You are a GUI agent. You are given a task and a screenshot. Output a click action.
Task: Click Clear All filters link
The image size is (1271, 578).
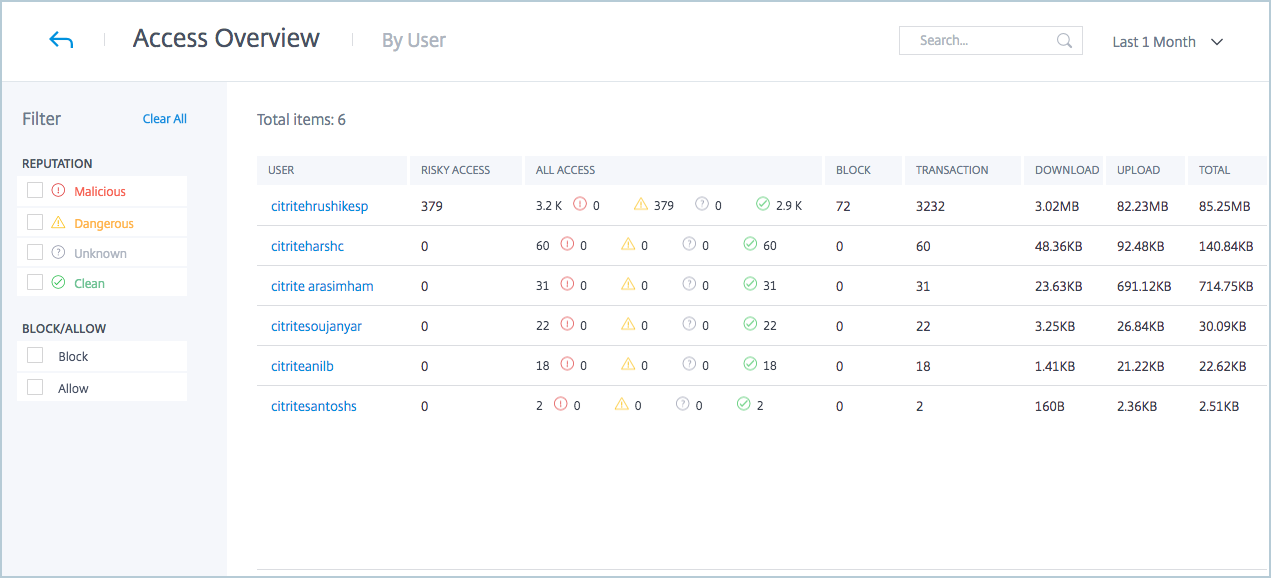point(164,119)
